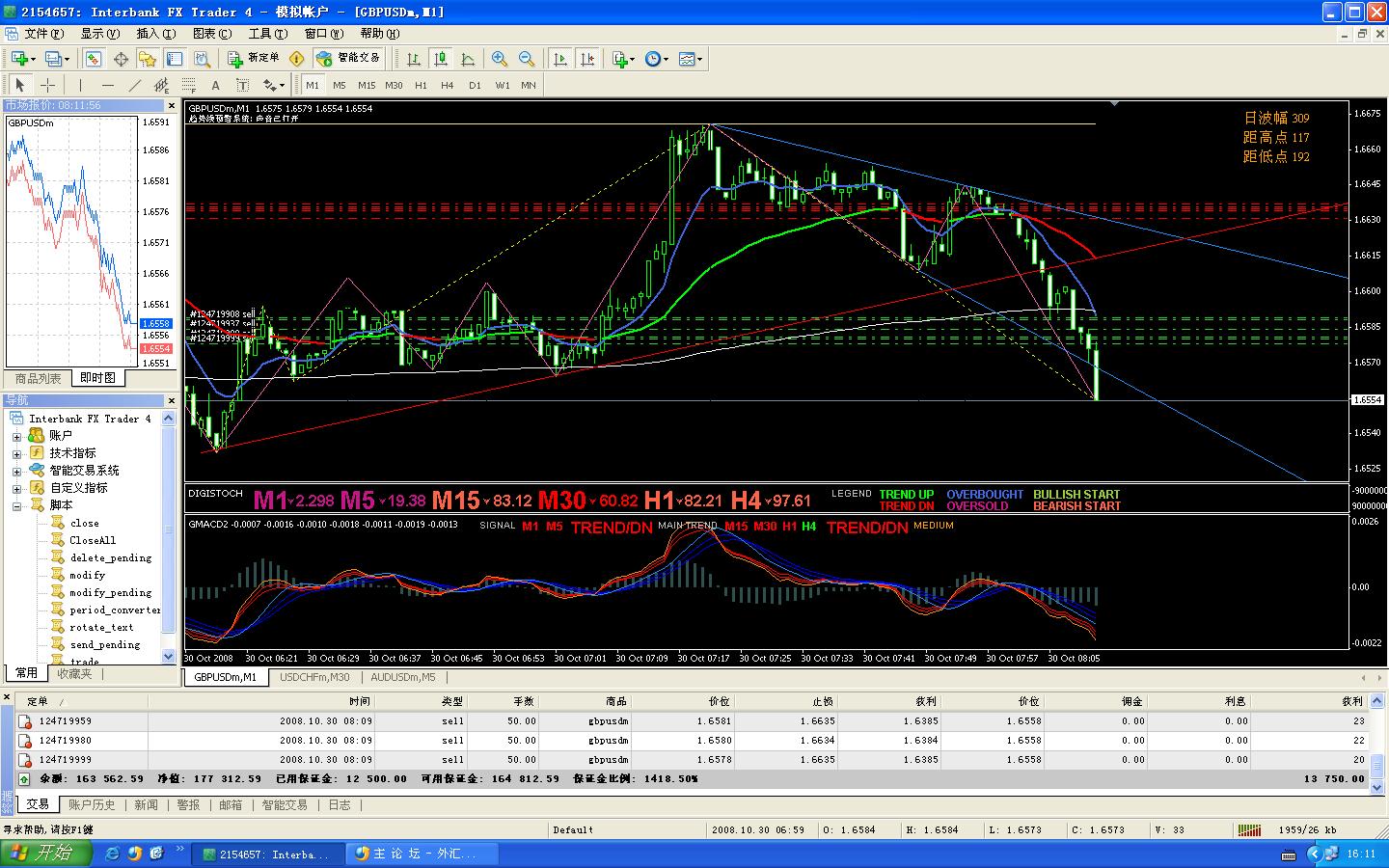1389x868 pixels.
Task: Switch to USDCHFm,M30 chart tab
Action: 314,677
